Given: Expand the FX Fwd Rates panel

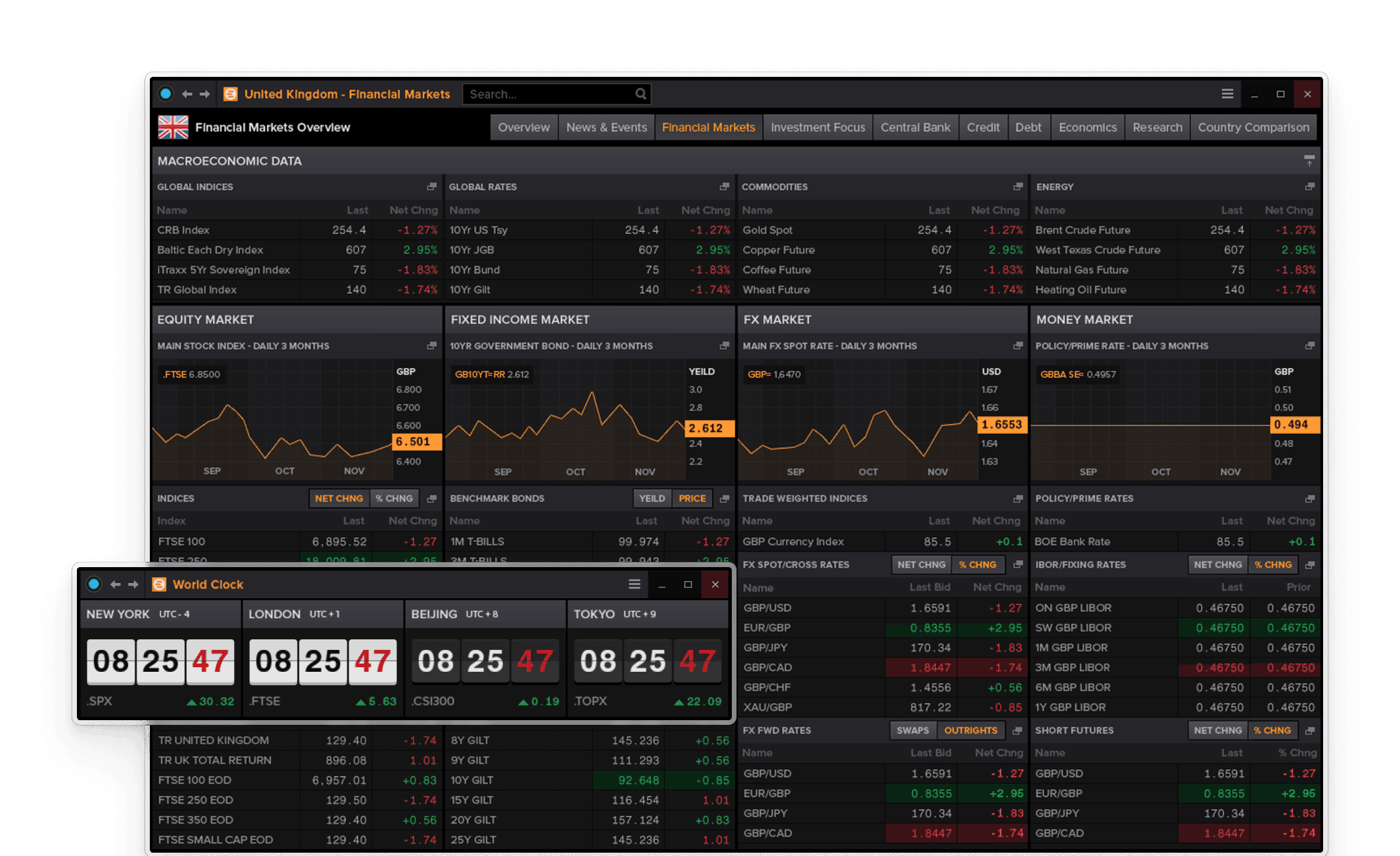Looking at the screenshot, I should [1018, 730].
